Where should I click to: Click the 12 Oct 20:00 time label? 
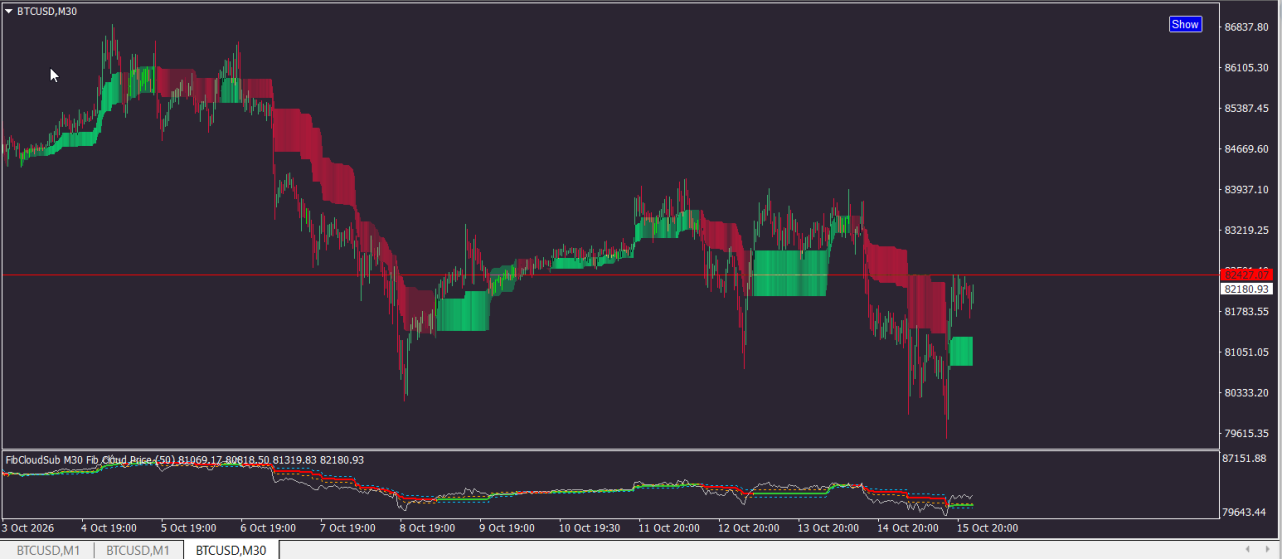tap(750, 527)
